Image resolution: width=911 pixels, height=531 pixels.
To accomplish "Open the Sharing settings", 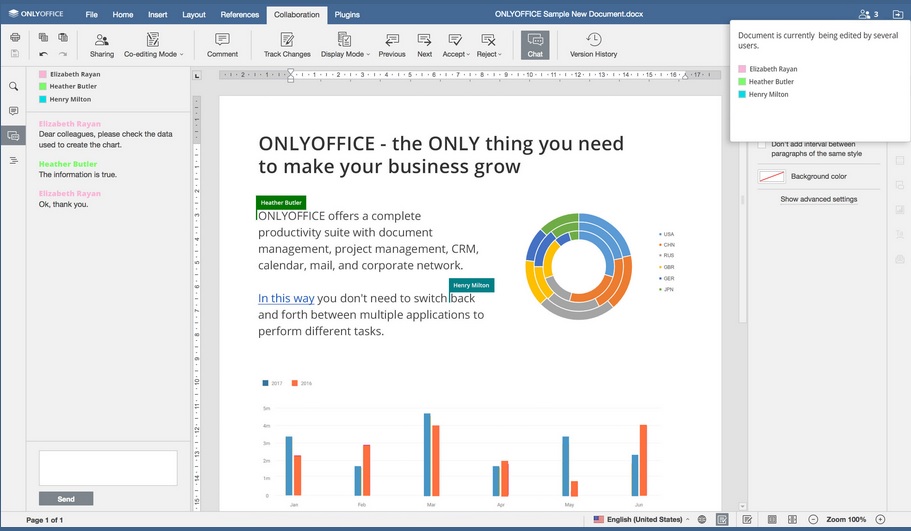I will [x=102, y=45].
